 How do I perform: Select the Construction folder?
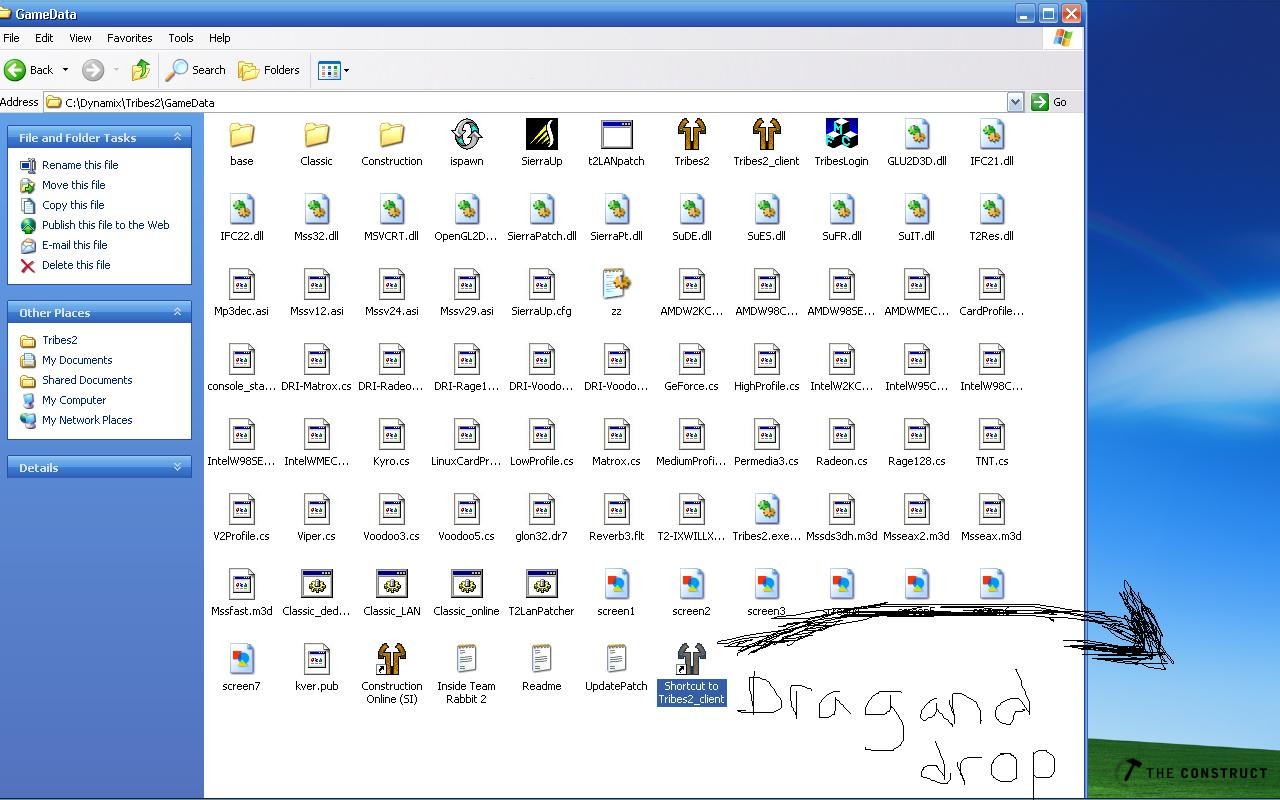click(x=391, y=135)
